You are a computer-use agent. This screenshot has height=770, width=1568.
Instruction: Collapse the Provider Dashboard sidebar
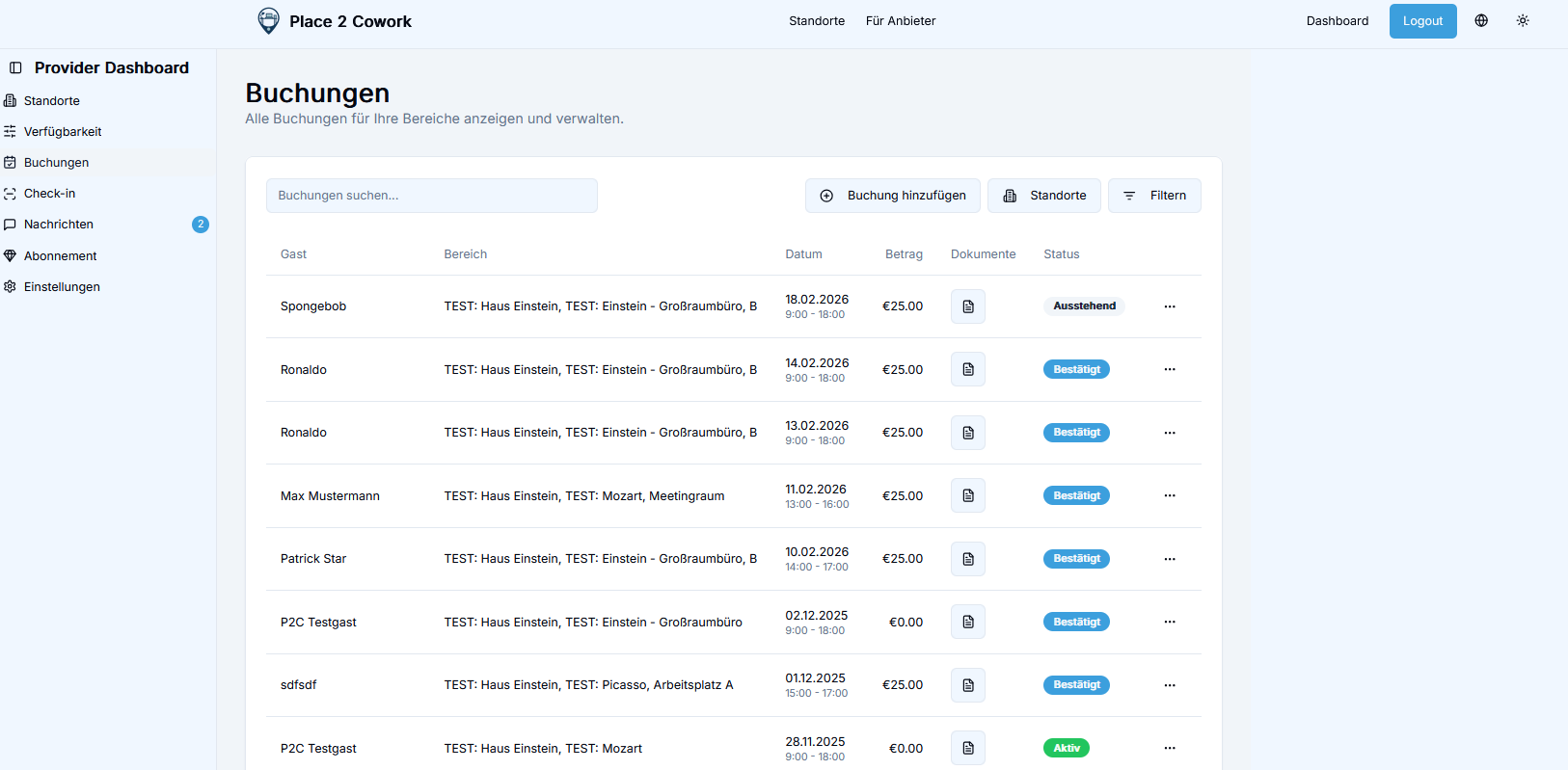15,68
